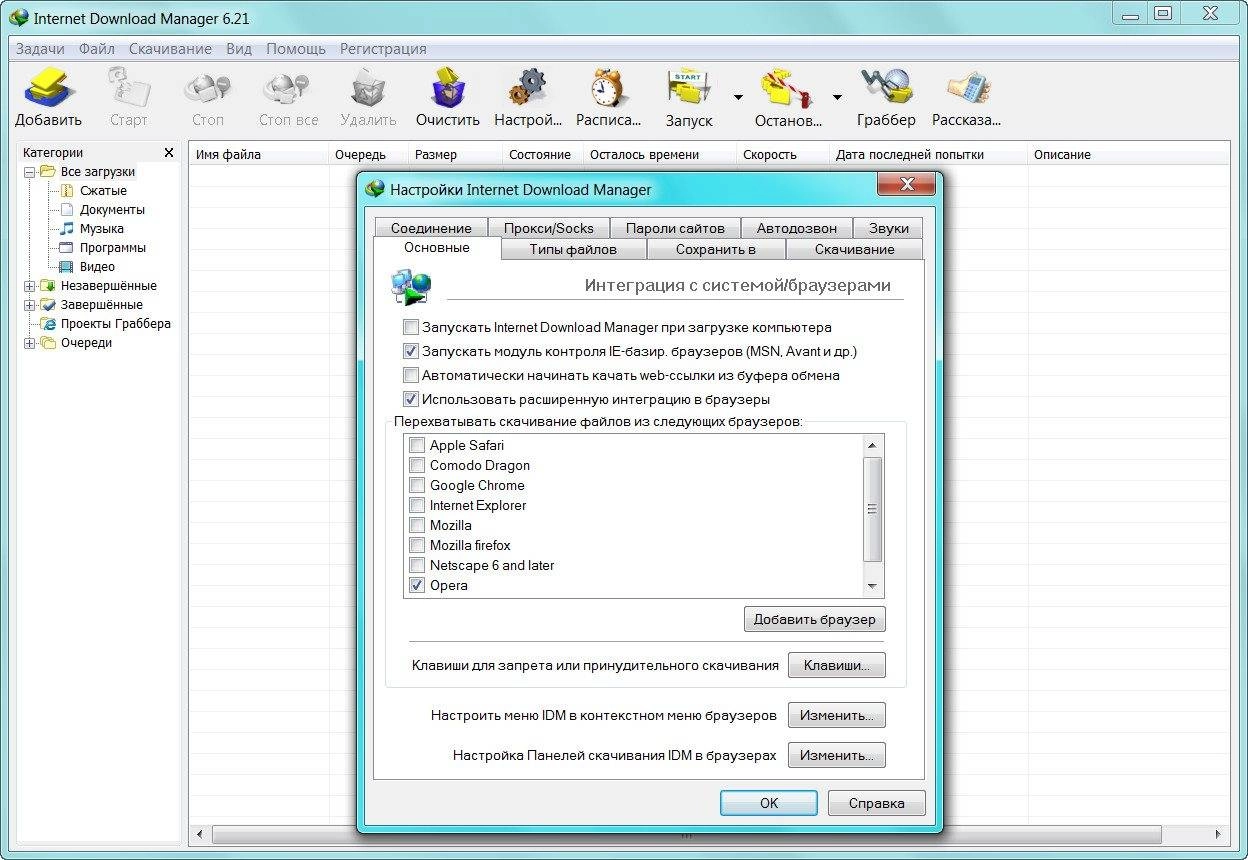Viewport: 1248px width, 860px height.
Task: Switch to the Звуки tab
Action: coord(889,228)
